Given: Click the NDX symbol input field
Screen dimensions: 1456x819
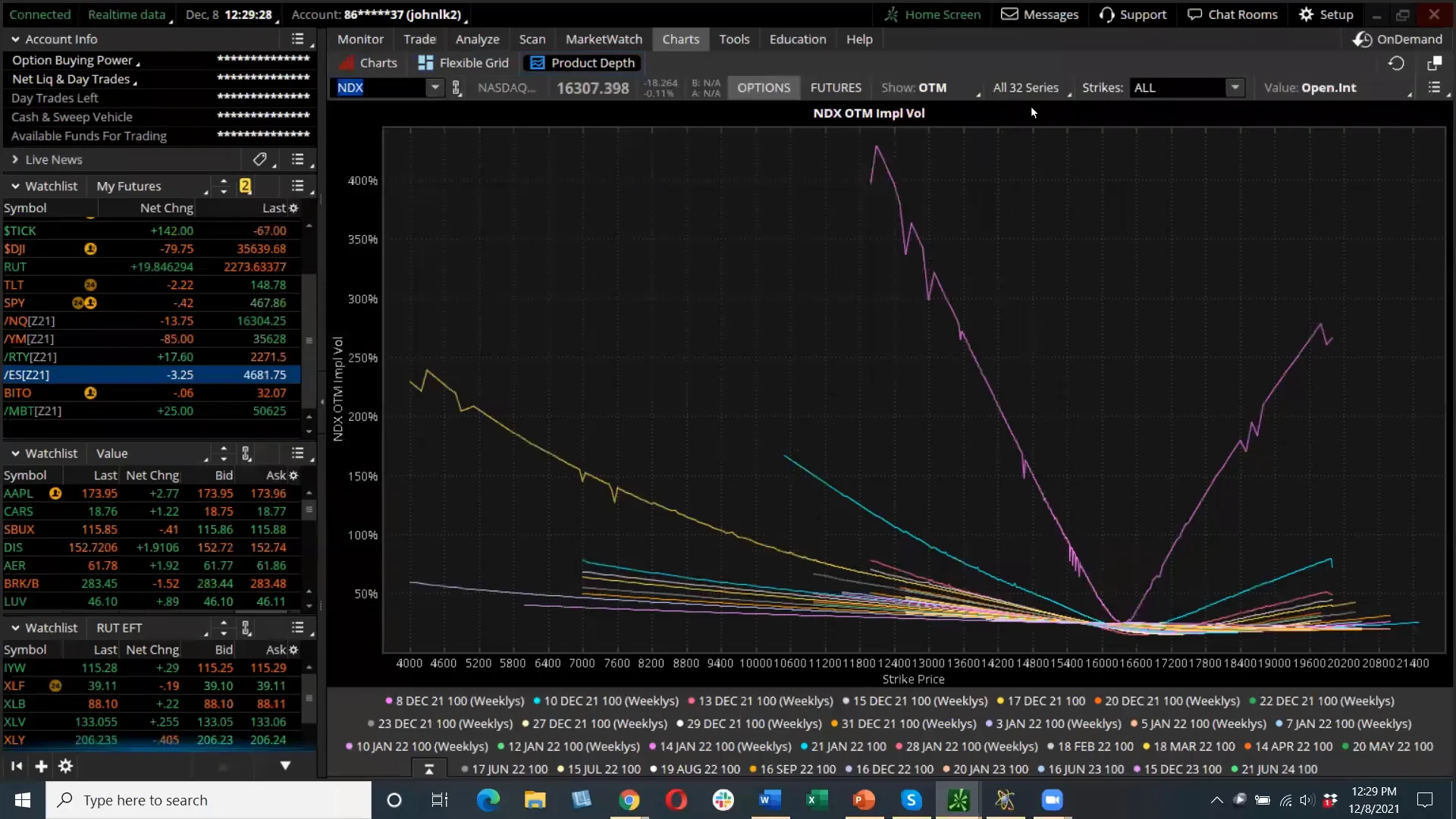Looking at the screenshot, I should click(x=380, y=88).
